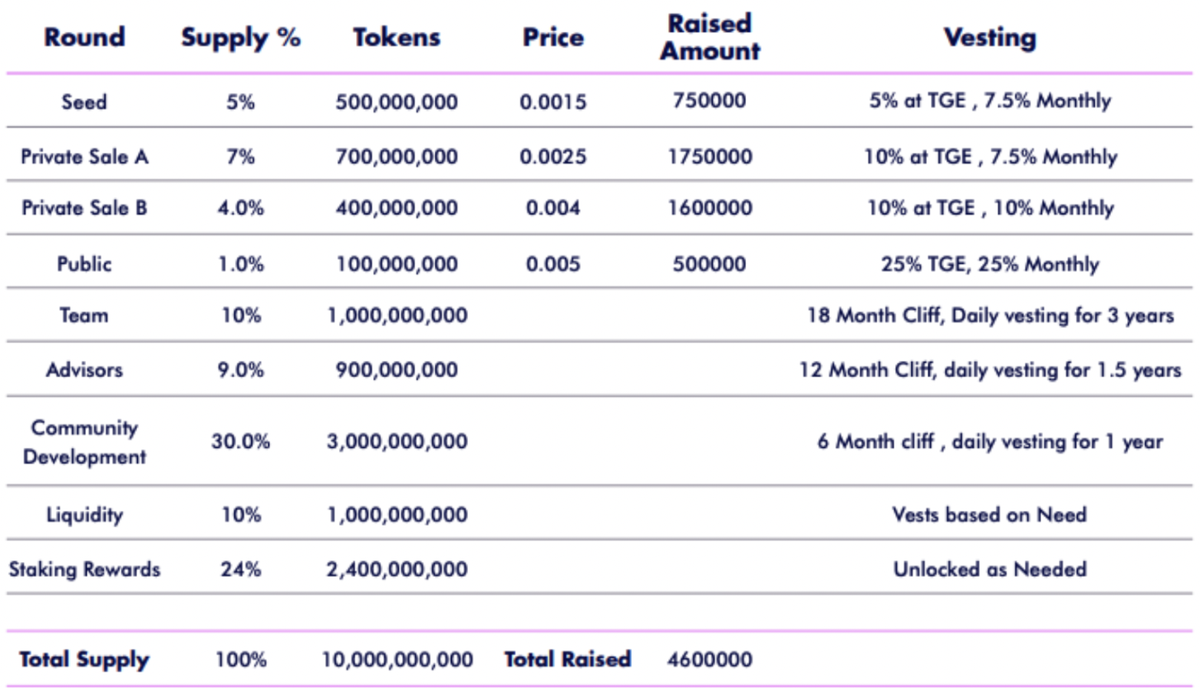Viewport: 1200px width, 688px height.
Task: Select the Tokens column header
Action: tap(397, 38)
